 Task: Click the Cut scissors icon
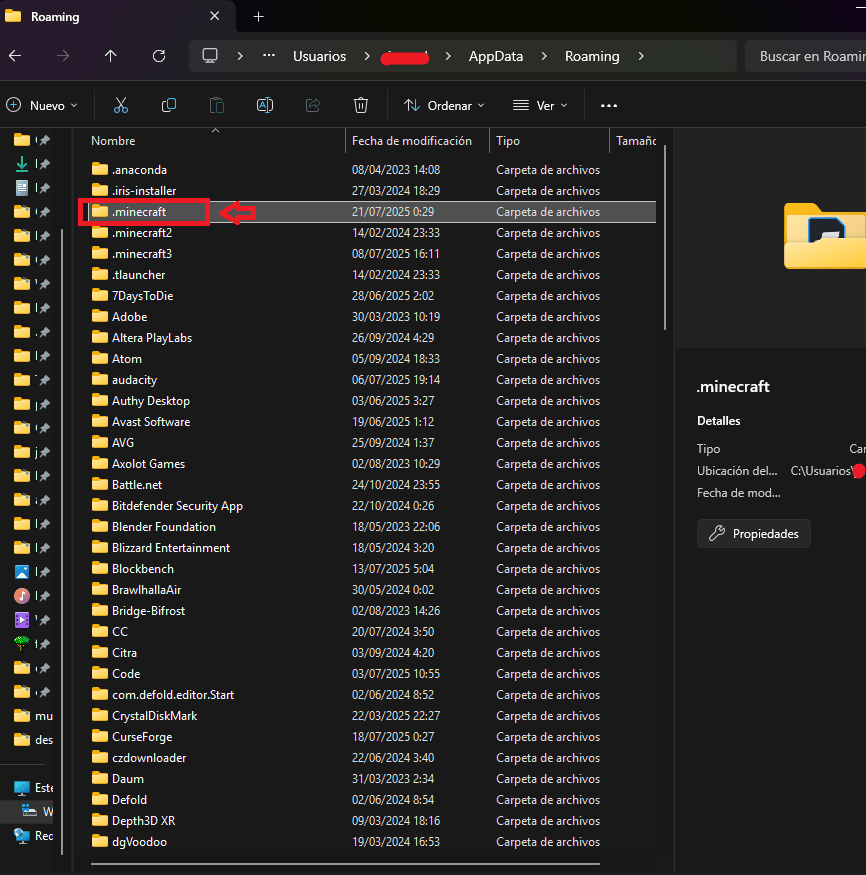pos(121,105)
